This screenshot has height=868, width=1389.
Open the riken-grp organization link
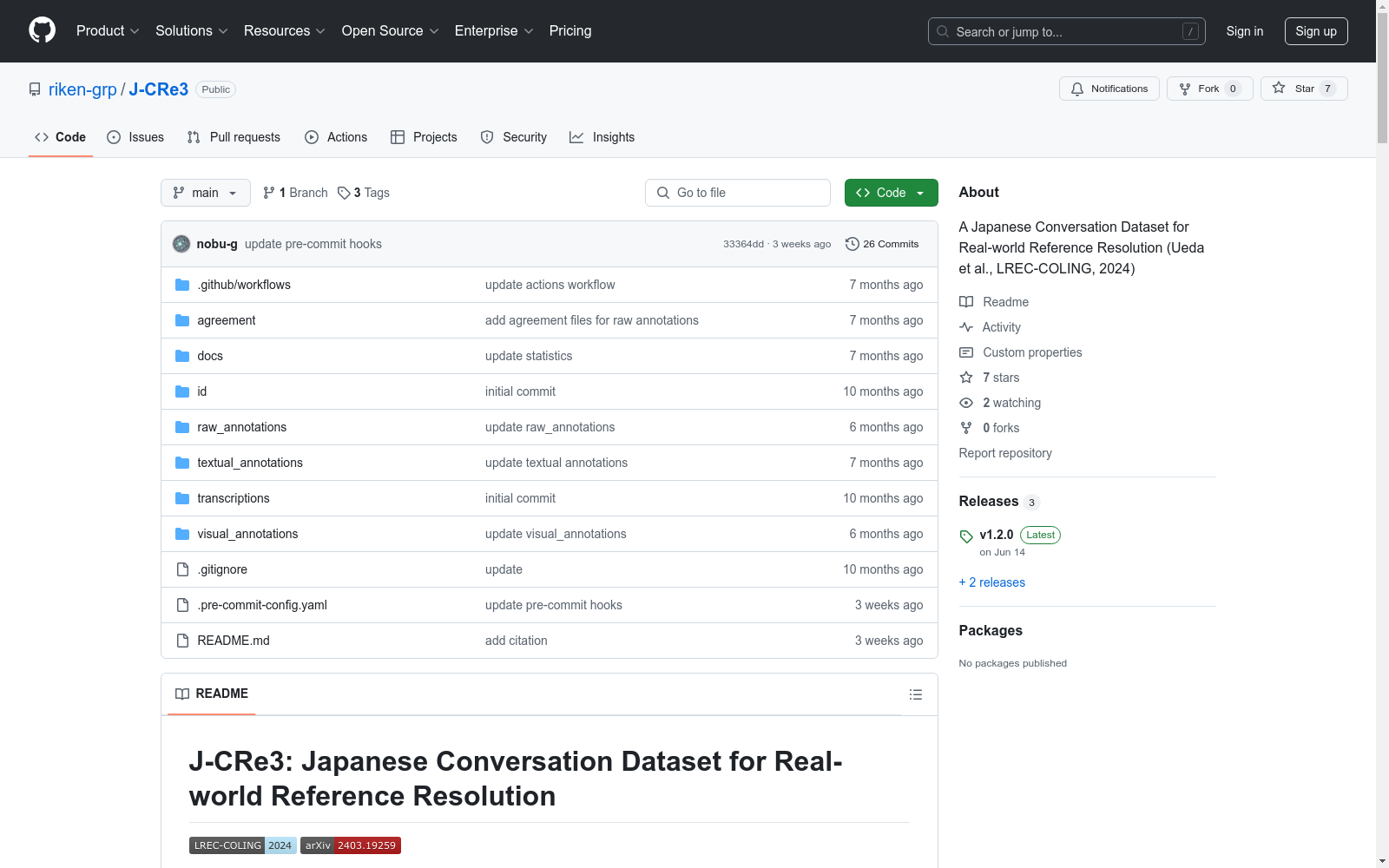coord(82,89)
